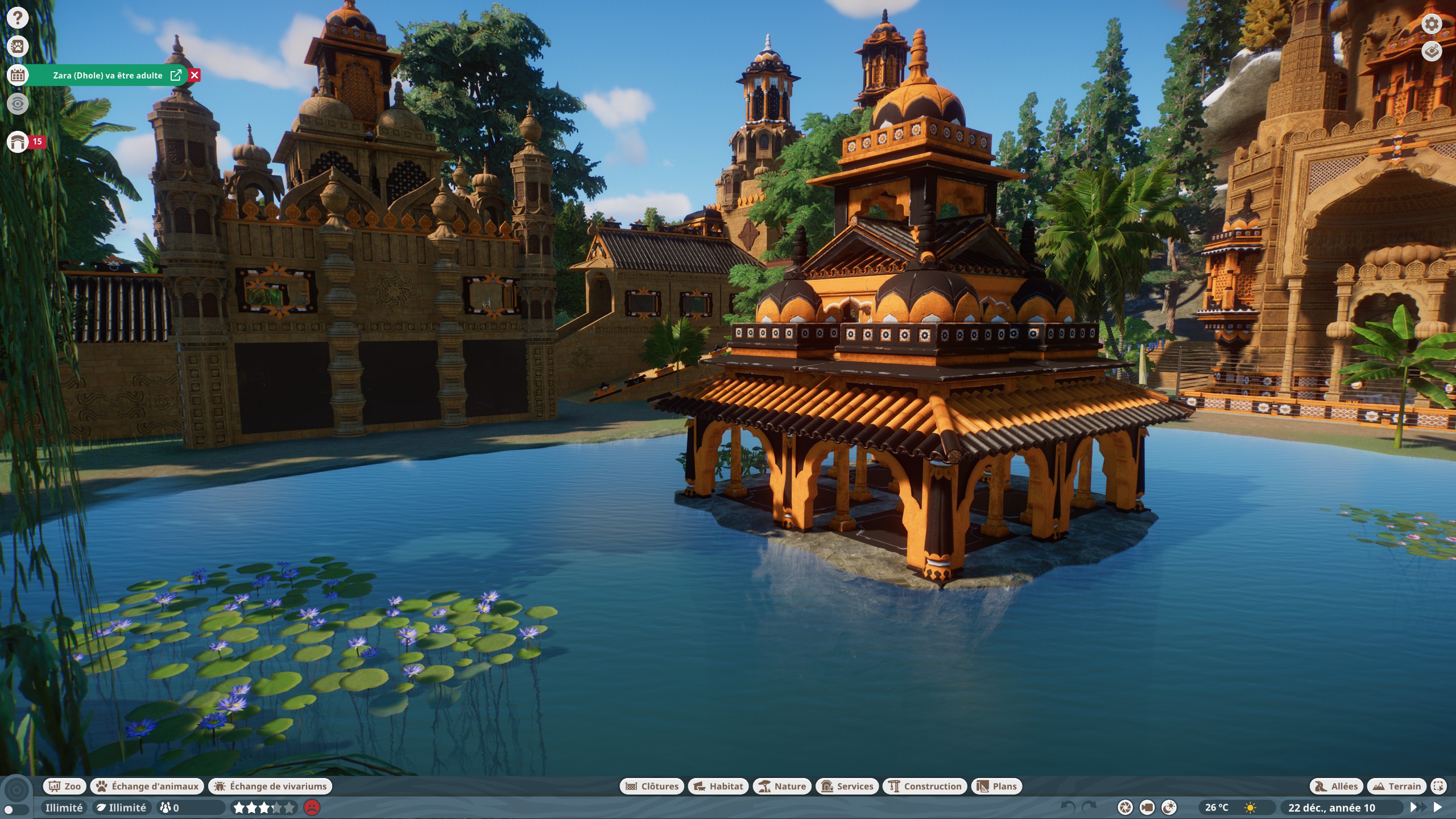Toggle the eye view mode icon
Screen dimensions: 1456x819
pos(18,104)
